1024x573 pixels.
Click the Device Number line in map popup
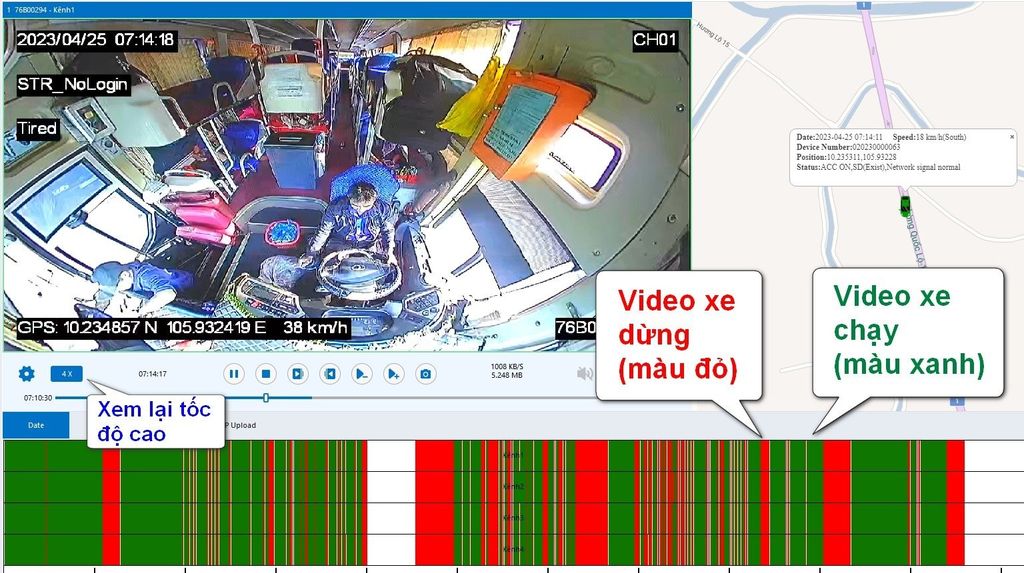pyautogui.click(x=848, y=147)
